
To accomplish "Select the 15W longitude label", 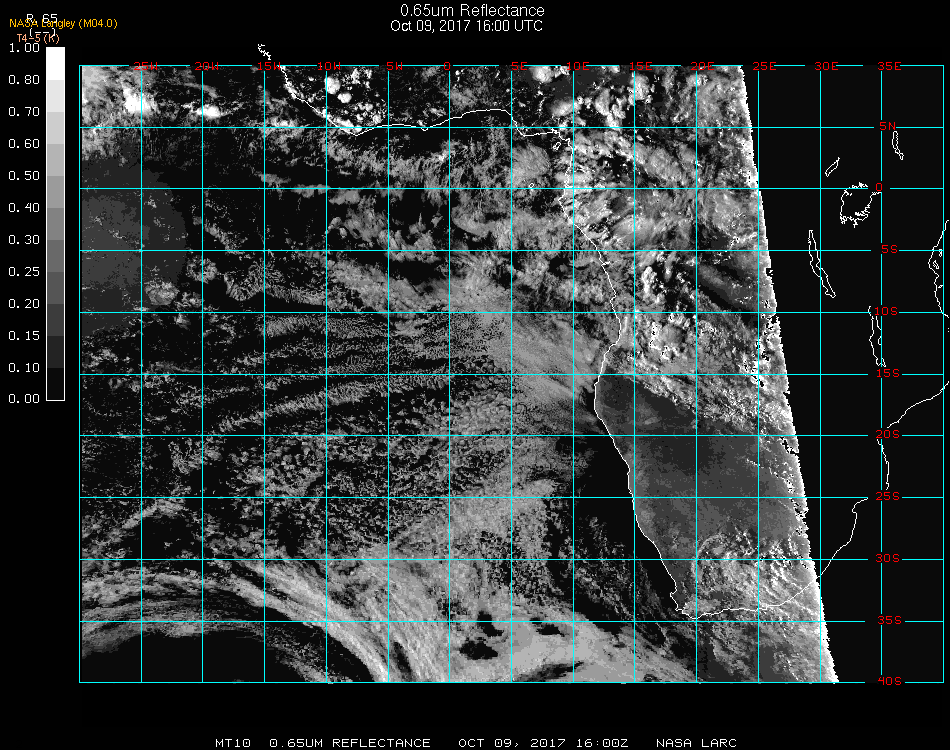I will [x=268, y=66].
